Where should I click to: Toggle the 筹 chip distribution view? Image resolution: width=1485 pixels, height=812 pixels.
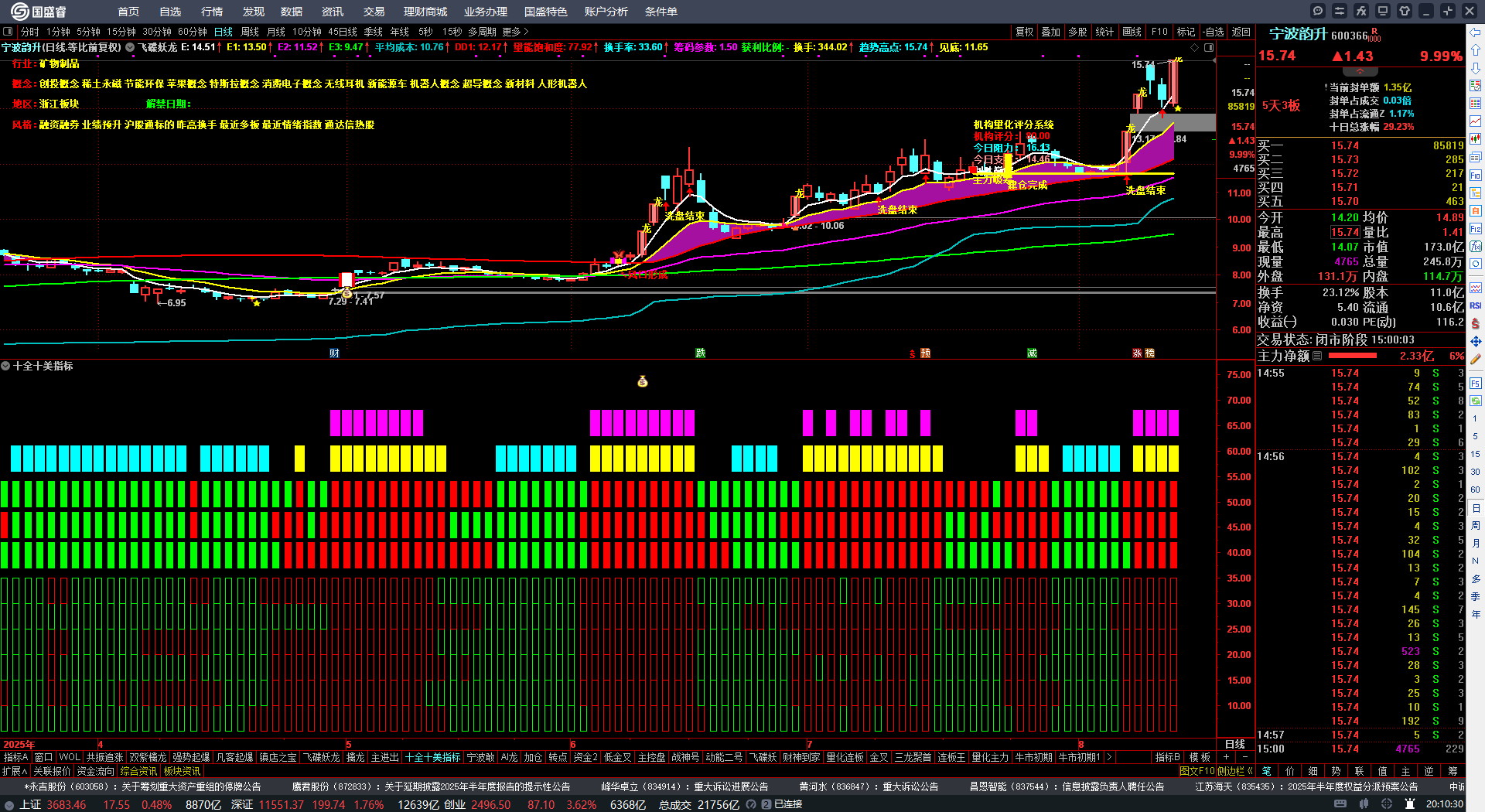(x=1453, y=771)
